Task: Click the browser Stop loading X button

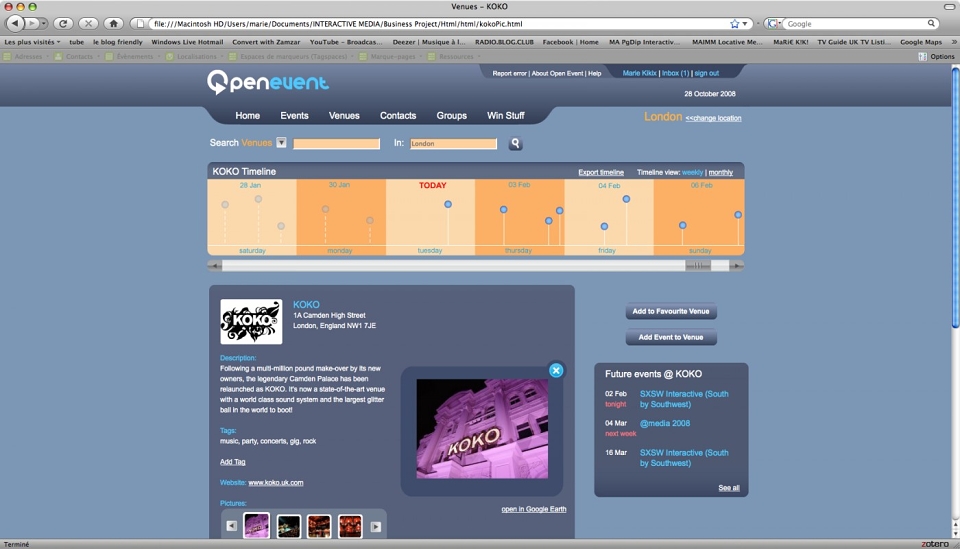Action: [x=88, y=23]
